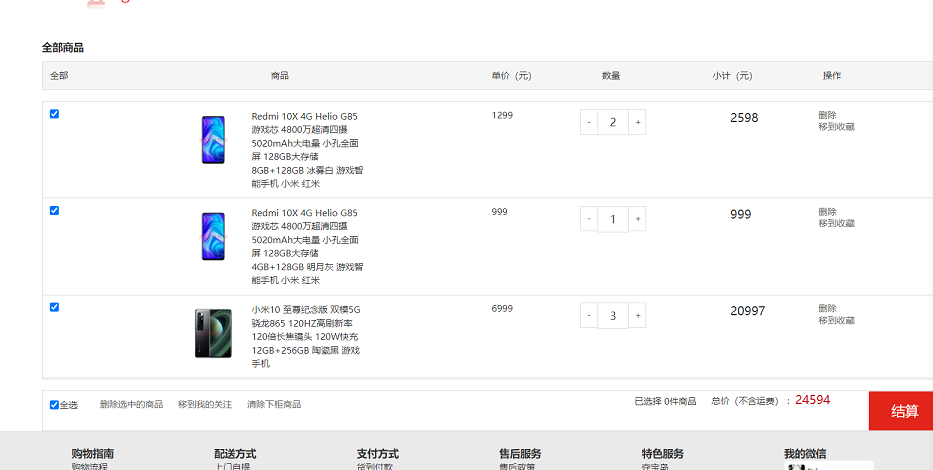Click 清除下柜商品 link
The height and width of the screenshot is (470, 933).
coord(274,405)
